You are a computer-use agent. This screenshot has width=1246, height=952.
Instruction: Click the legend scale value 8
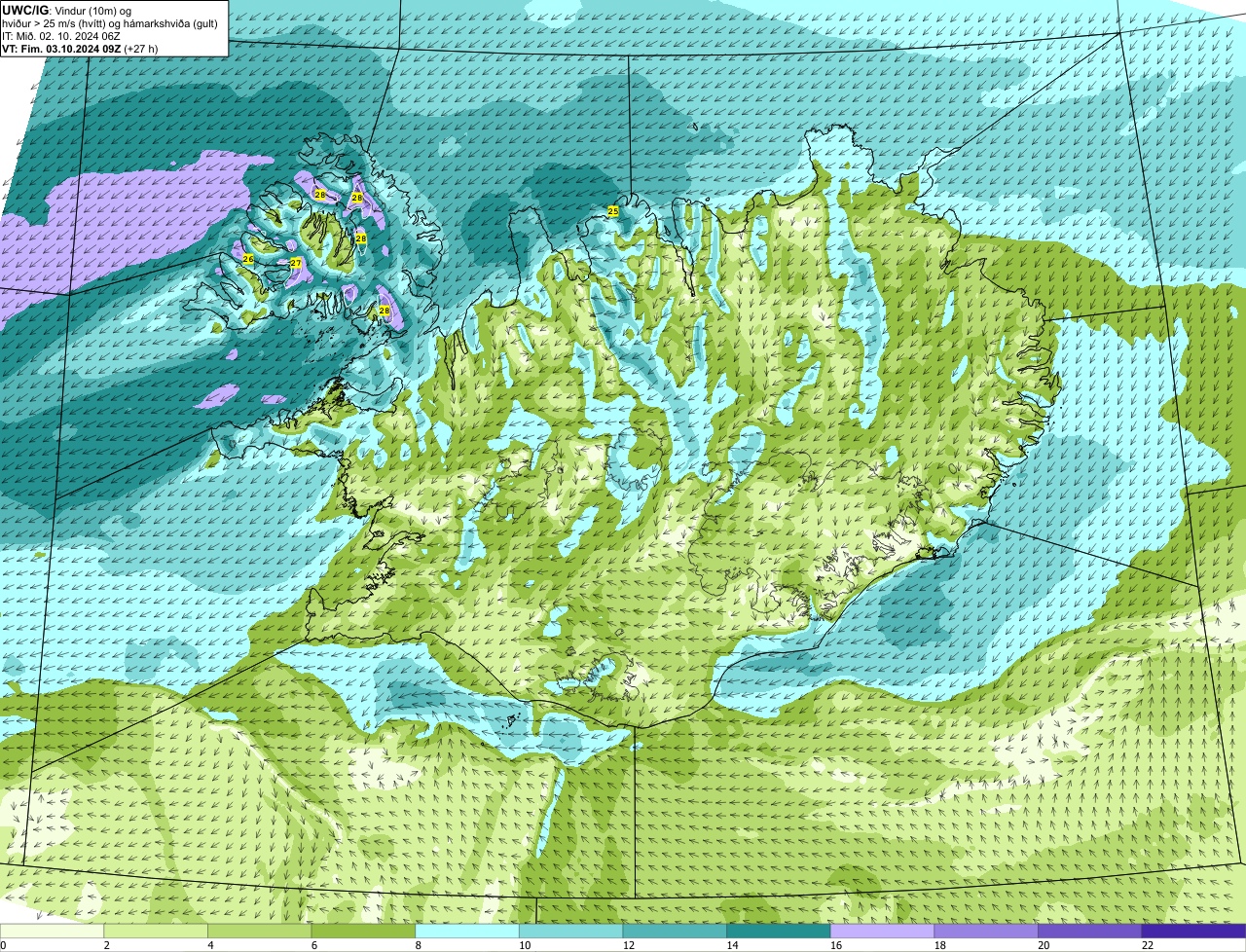[418, 945]
